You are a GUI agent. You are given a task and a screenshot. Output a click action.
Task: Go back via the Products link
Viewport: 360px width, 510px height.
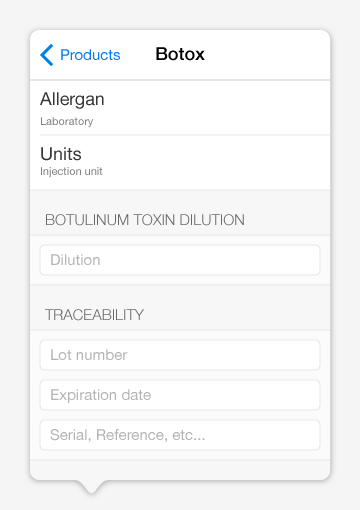click(x=90, y=55)
